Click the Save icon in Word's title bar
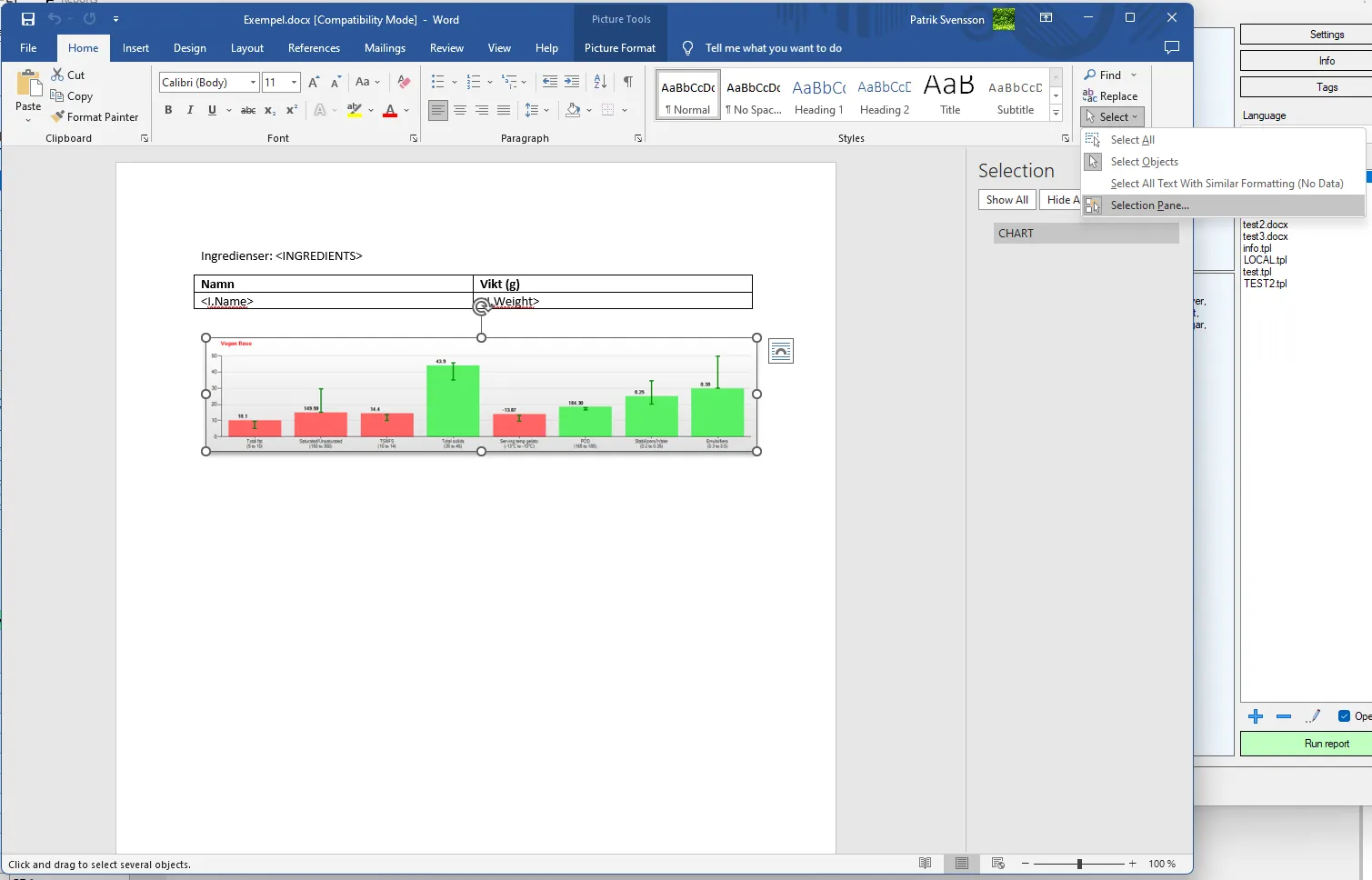Image resolution: width=1372 pixels, height=880 pixels. pyautogui.click(x=28, y=19)
